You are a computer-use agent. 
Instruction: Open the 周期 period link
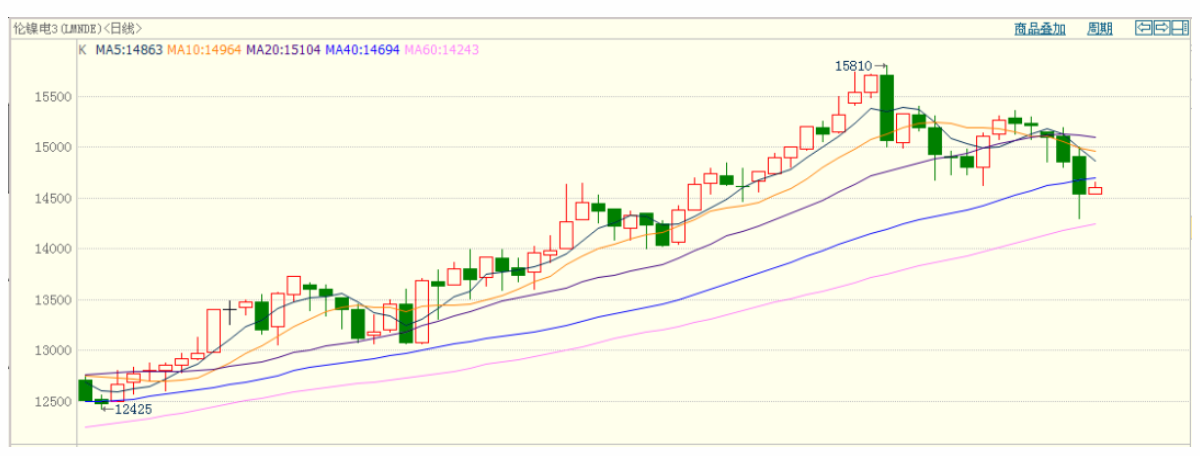(1099, 29)
